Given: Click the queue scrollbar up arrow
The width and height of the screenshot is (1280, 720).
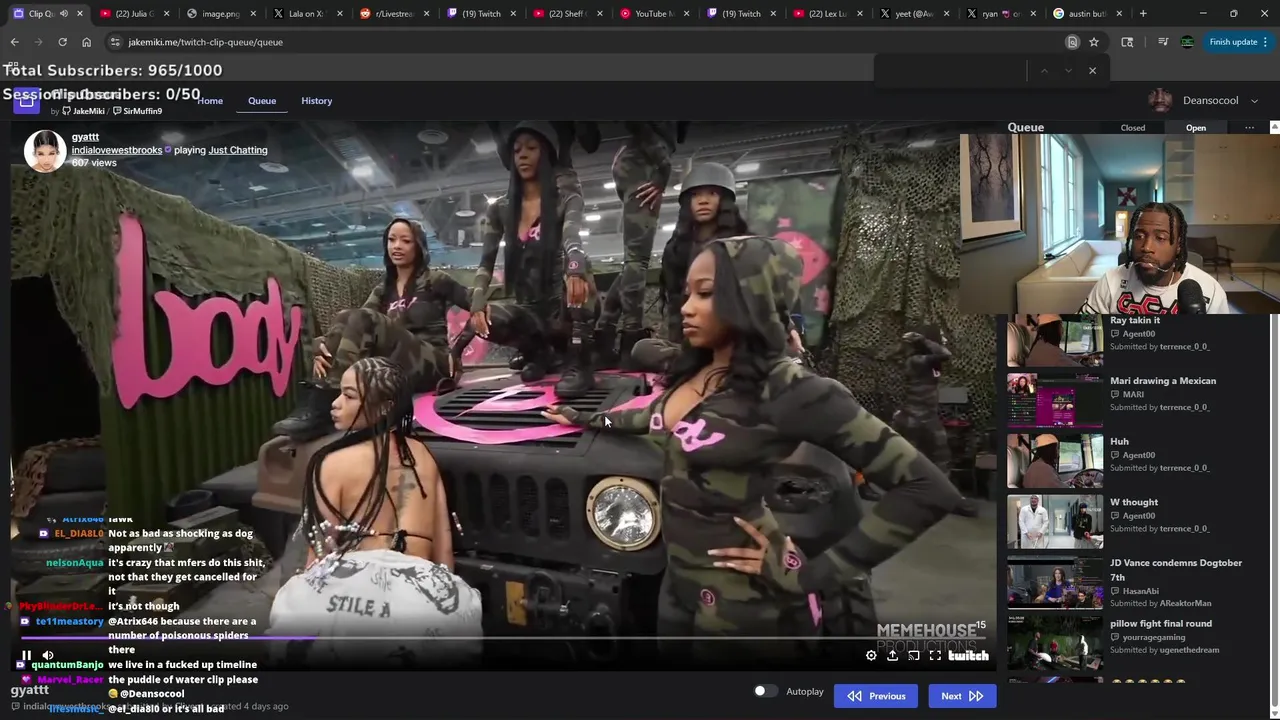Looking at the screenshot, I should [x=1274, y=128].
